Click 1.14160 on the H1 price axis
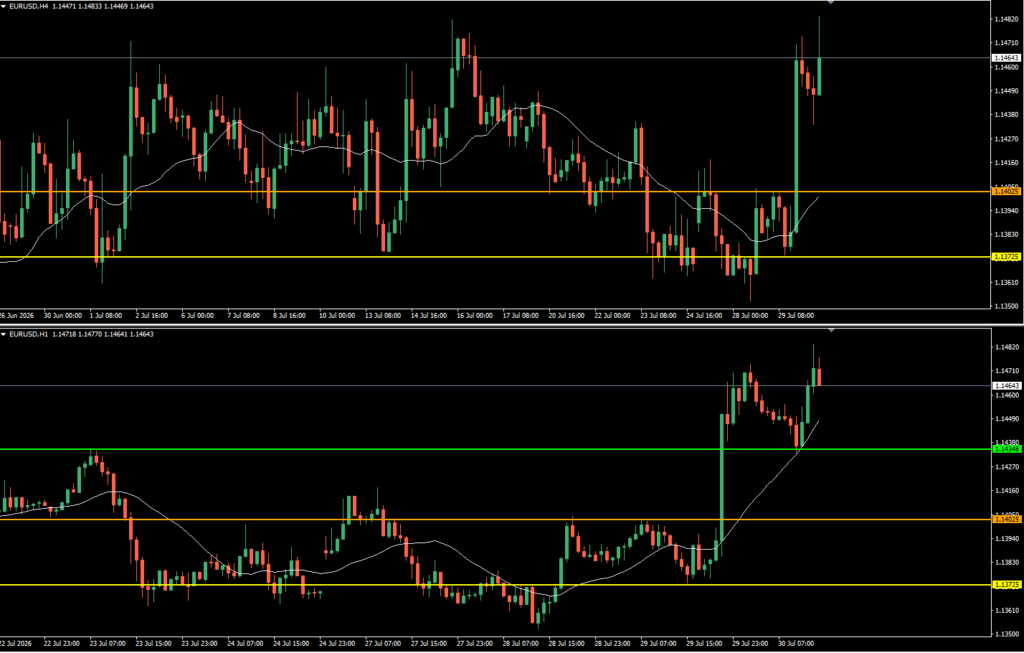The height and width of the screenshot is (653, 1024). [x=1006, y=491]
